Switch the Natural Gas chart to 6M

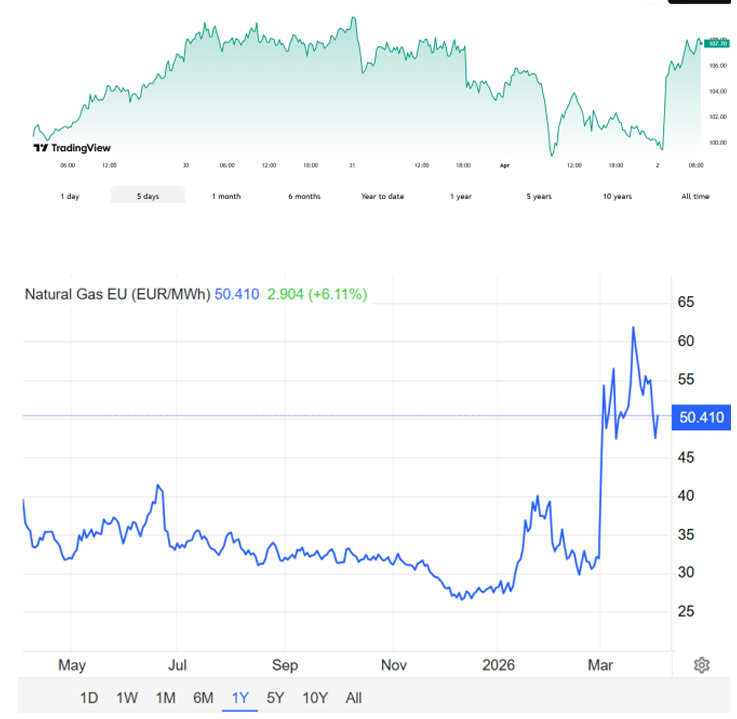click(x=203, y=698)
